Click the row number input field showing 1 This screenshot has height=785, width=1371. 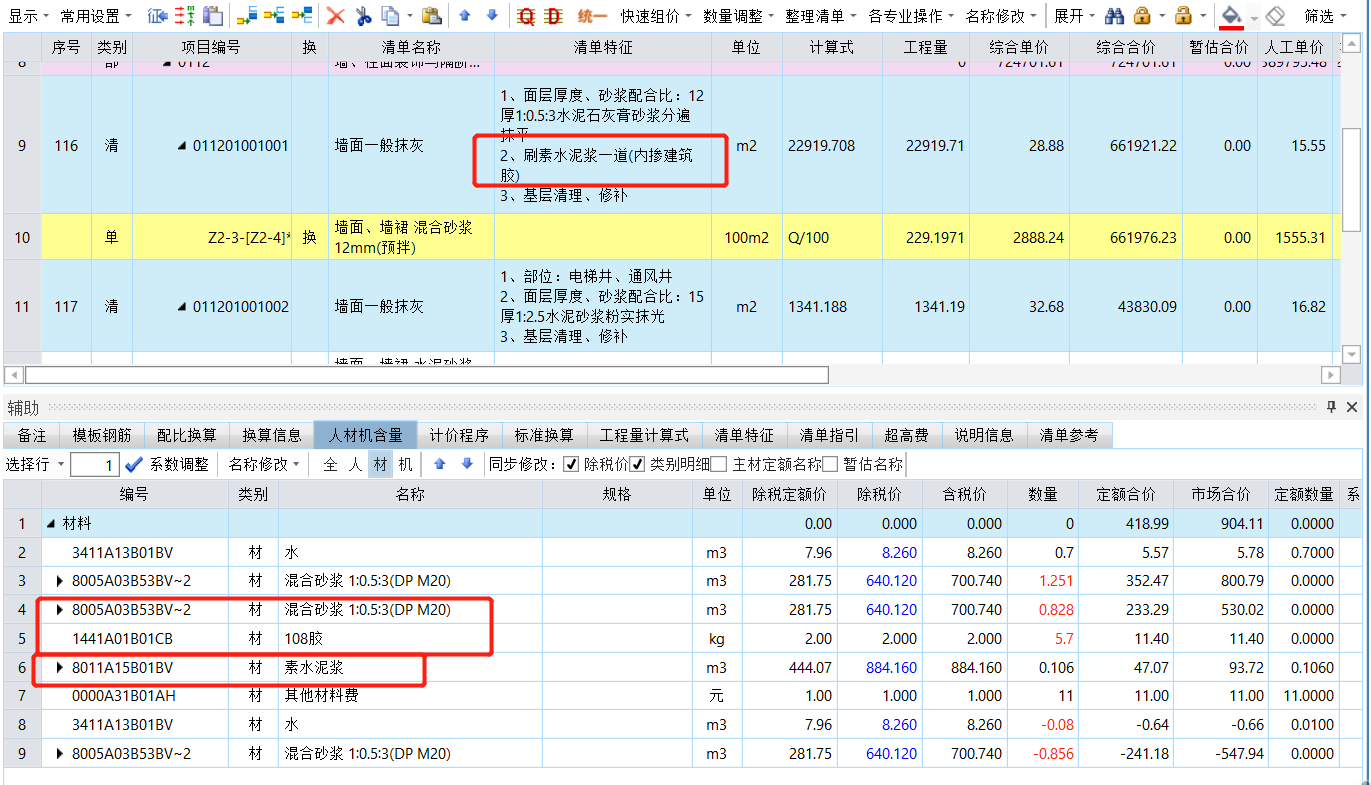pyautogui.click(x=95, y=465)
